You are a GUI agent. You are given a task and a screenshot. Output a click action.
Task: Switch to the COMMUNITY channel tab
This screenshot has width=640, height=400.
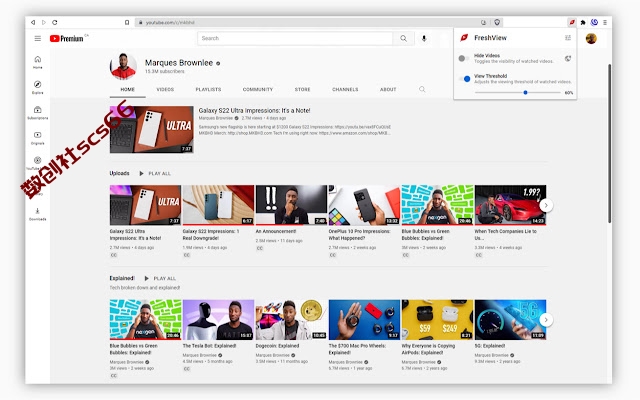(258, 89)
